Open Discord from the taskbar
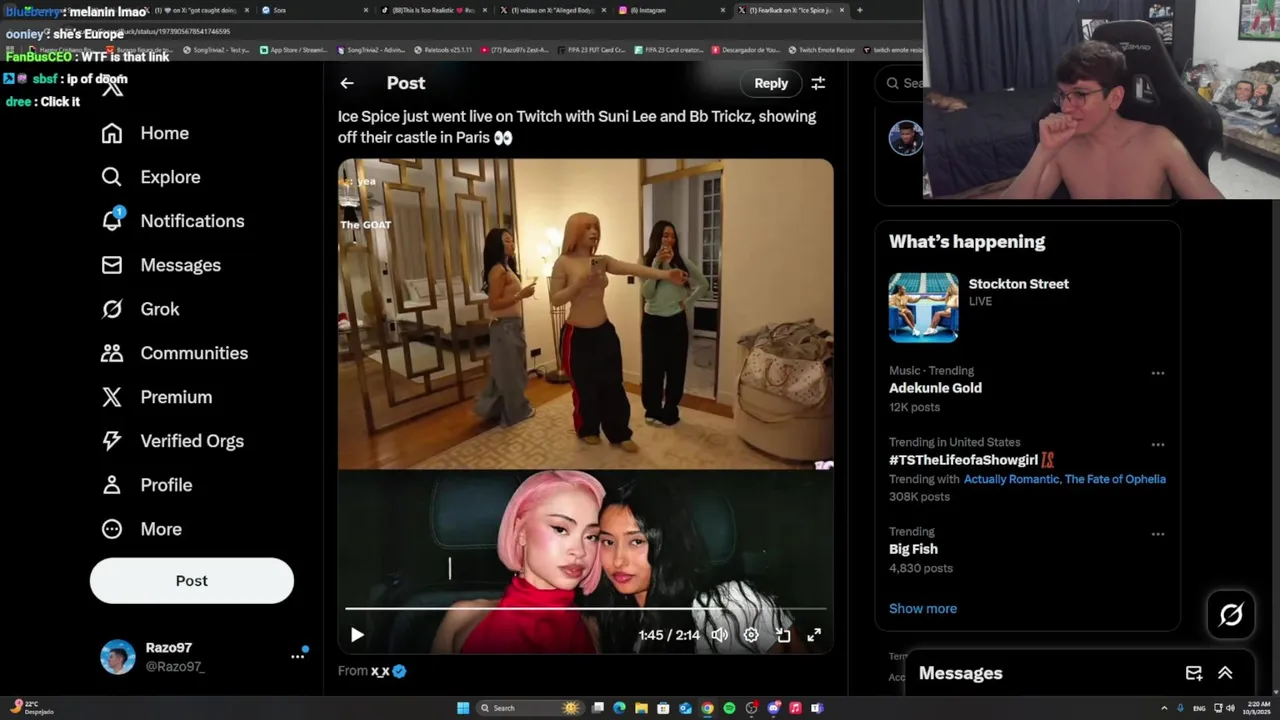This screenshot has height=720, width=1280. pyautogui.click(x=773, y=708)
